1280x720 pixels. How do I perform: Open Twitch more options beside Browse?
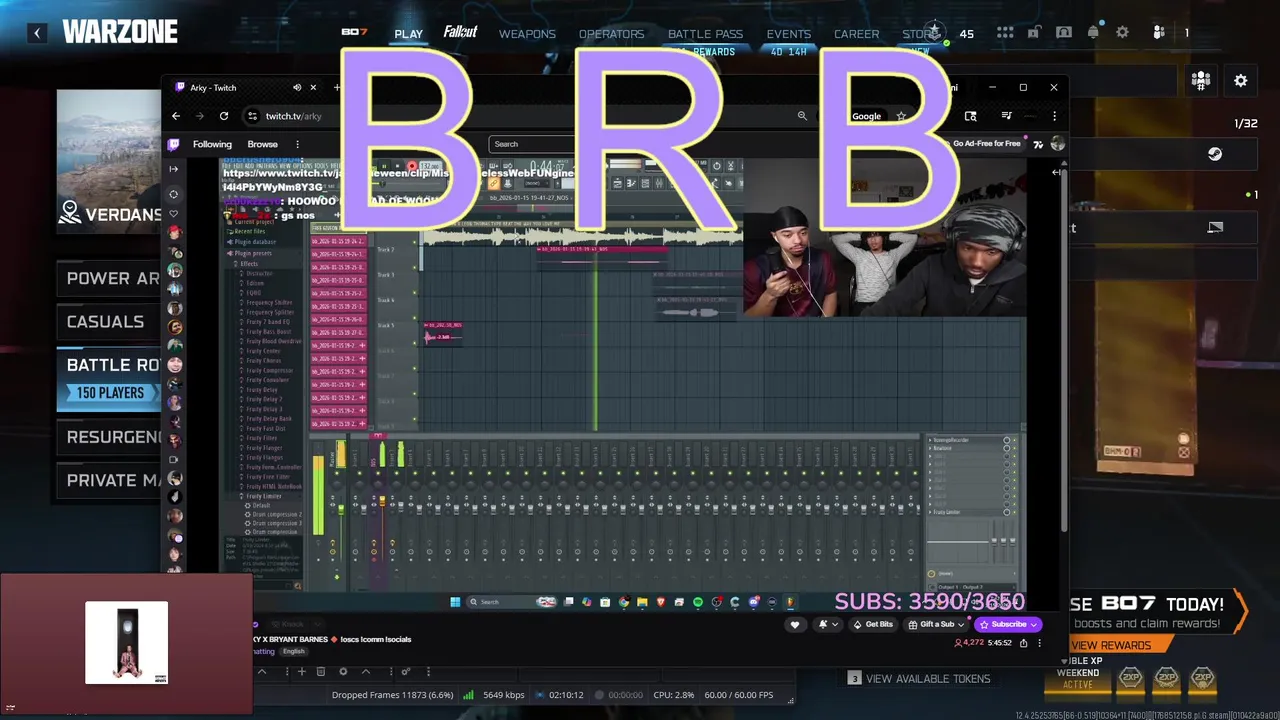click(x=298, y=144)
